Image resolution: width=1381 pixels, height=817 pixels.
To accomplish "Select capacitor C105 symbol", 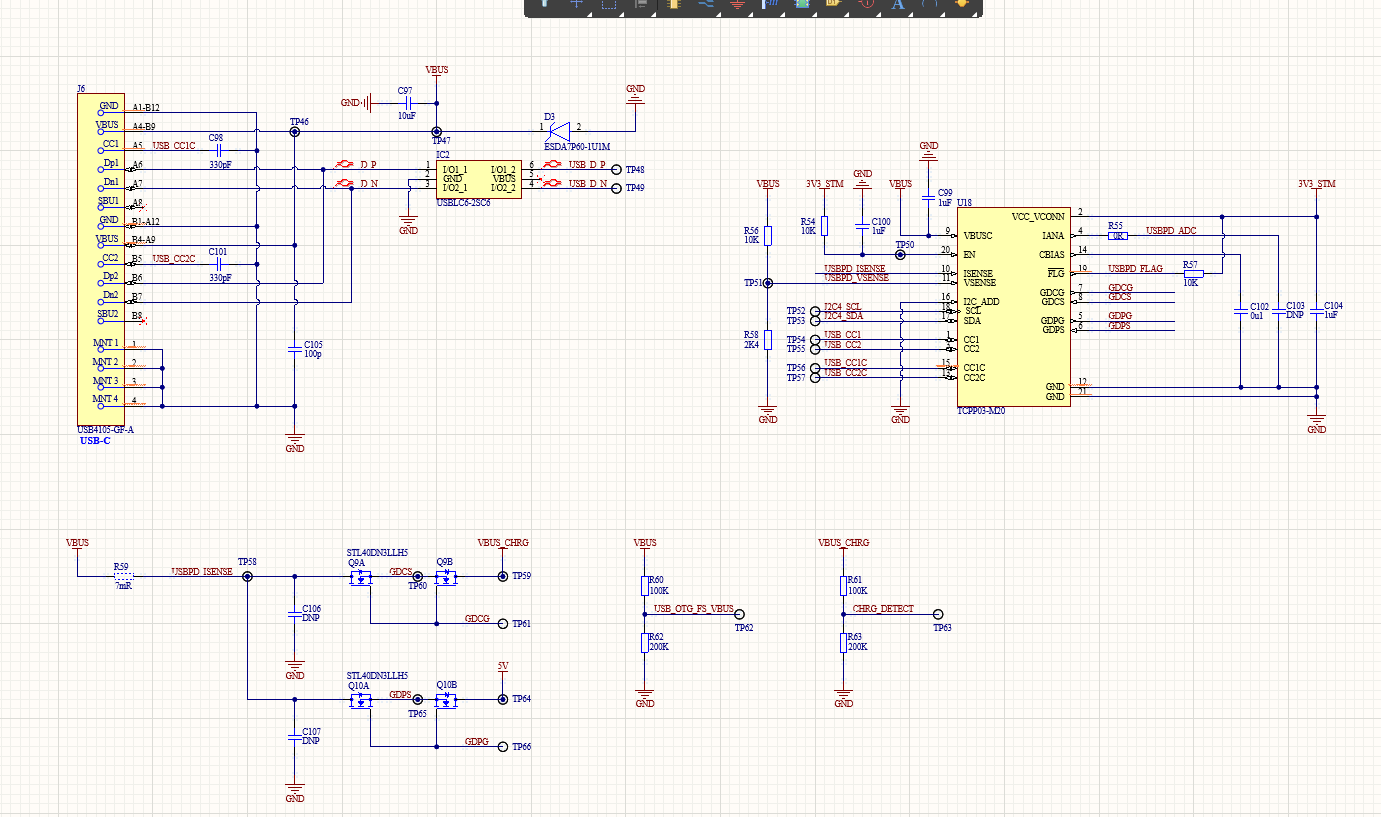I will [x=294, y=348].
